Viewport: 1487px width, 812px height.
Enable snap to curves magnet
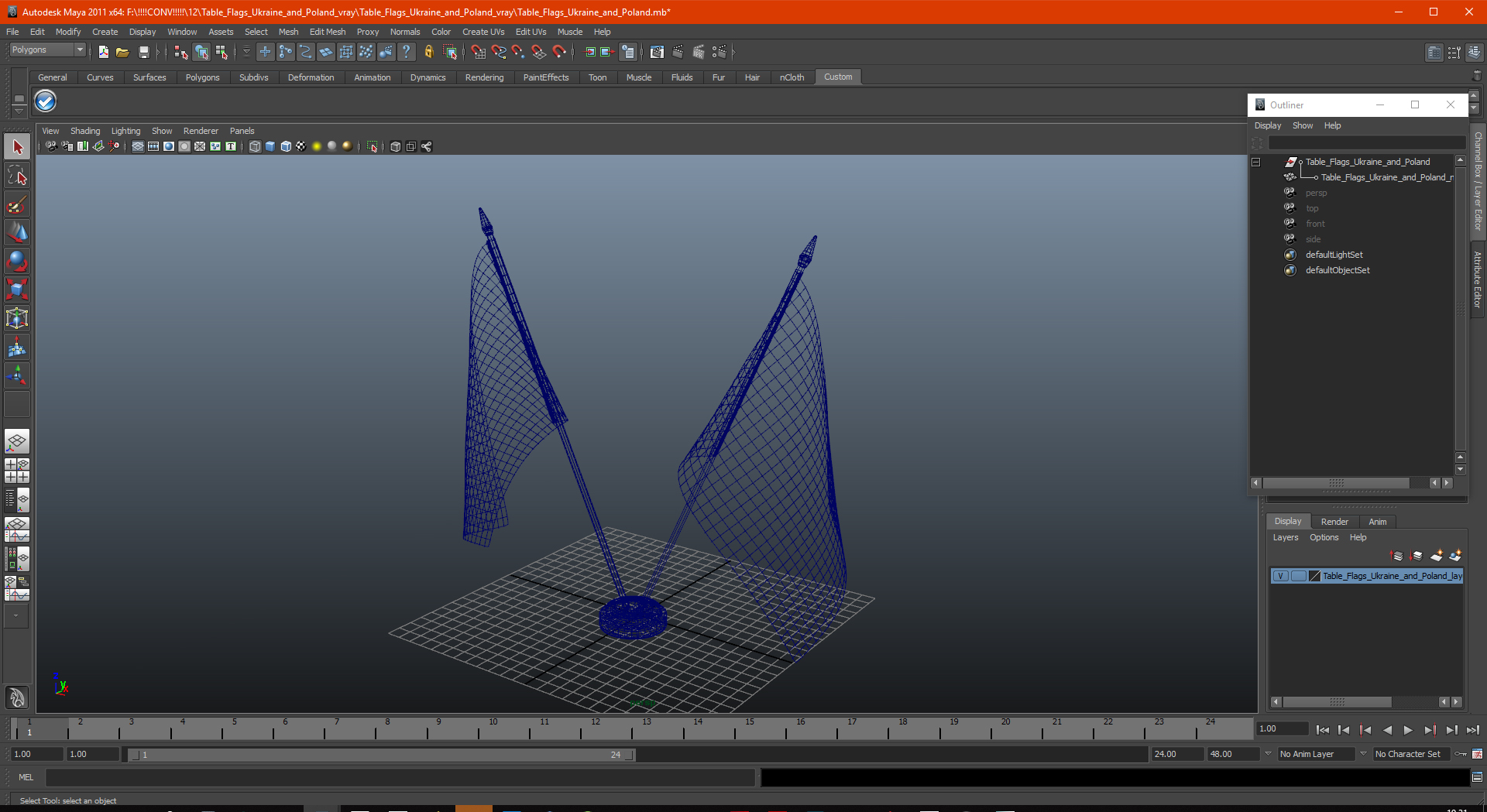pyautogui.click(x=498, y=52)
